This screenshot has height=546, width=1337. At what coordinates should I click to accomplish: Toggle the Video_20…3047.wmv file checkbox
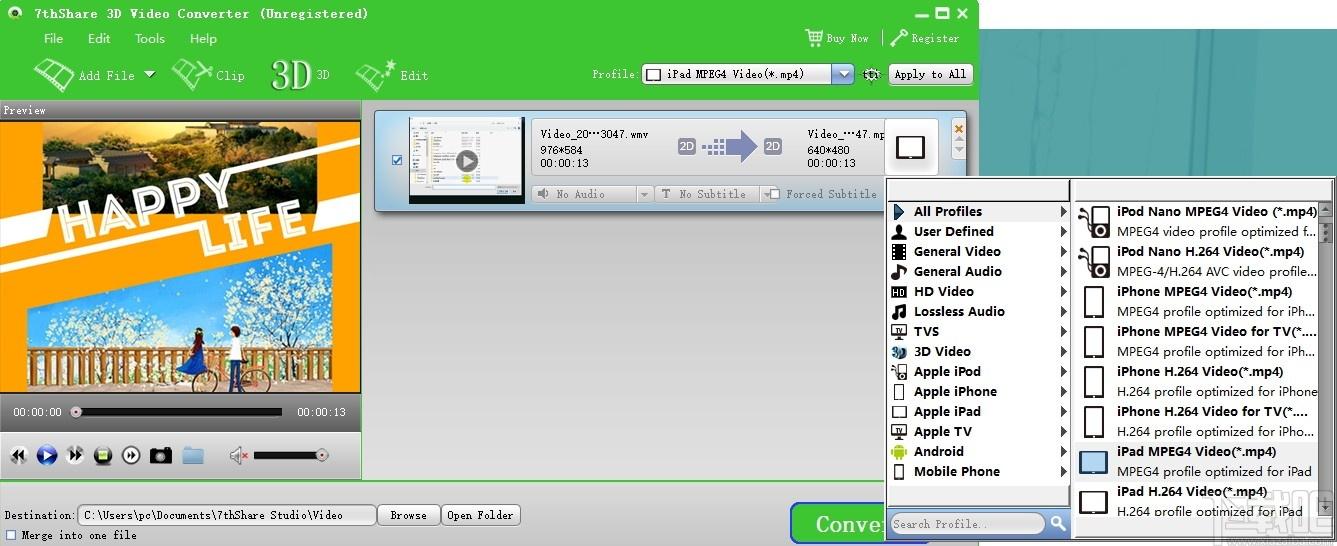[397, 160]
